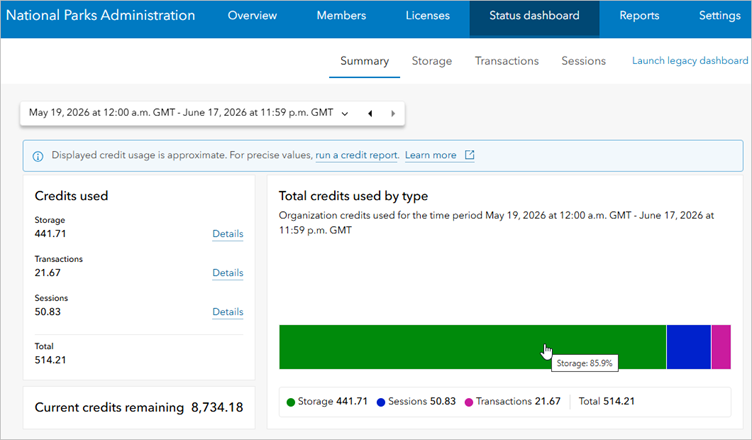
Task: Switch to the Sessions sub-tab
Action: click(584, 61)
